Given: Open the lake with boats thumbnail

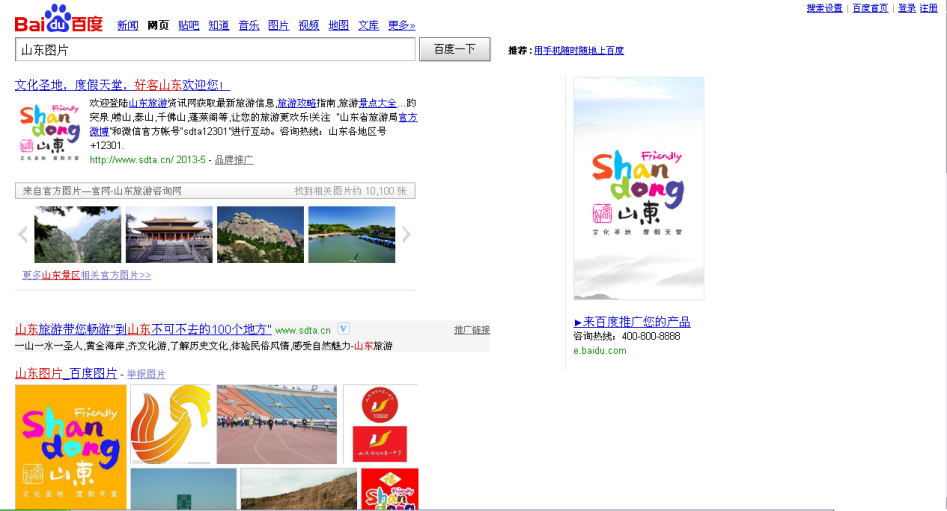Looking at the screenshot, I should point(352,234).
